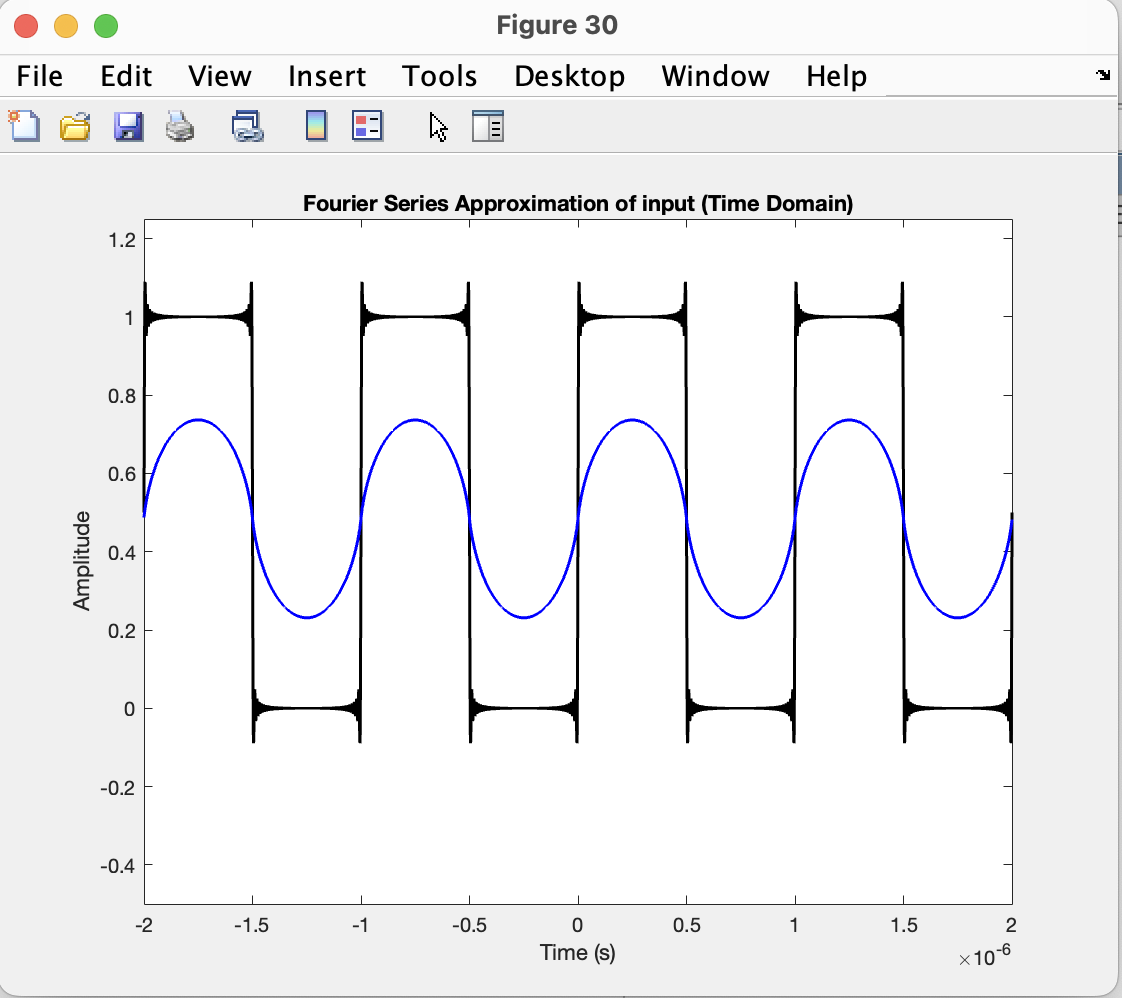Screen dimensions: 1122x998
Task: Open the View menu
Action: 219,76
